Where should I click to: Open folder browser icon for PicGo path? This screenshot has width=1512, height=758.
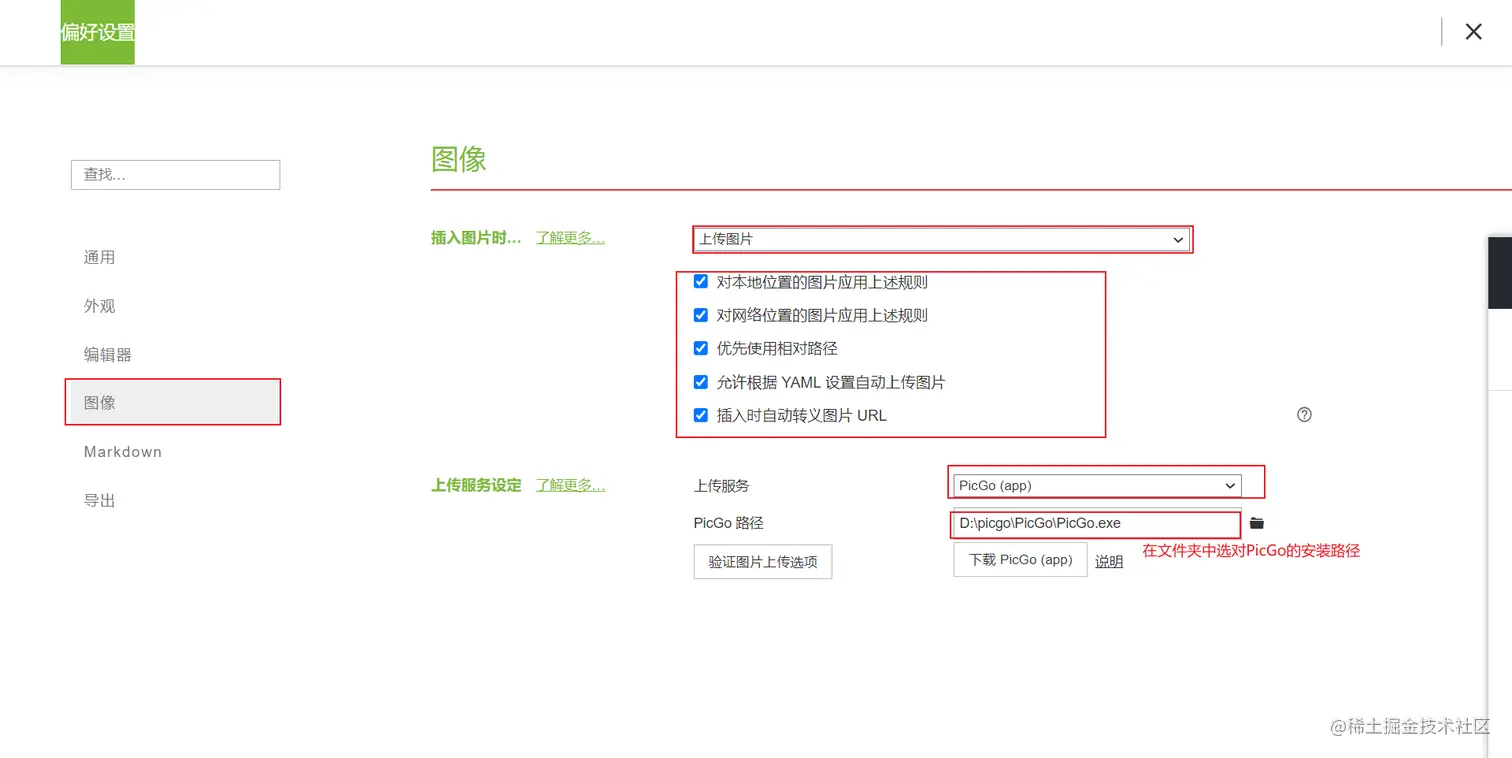(1257, 523)
